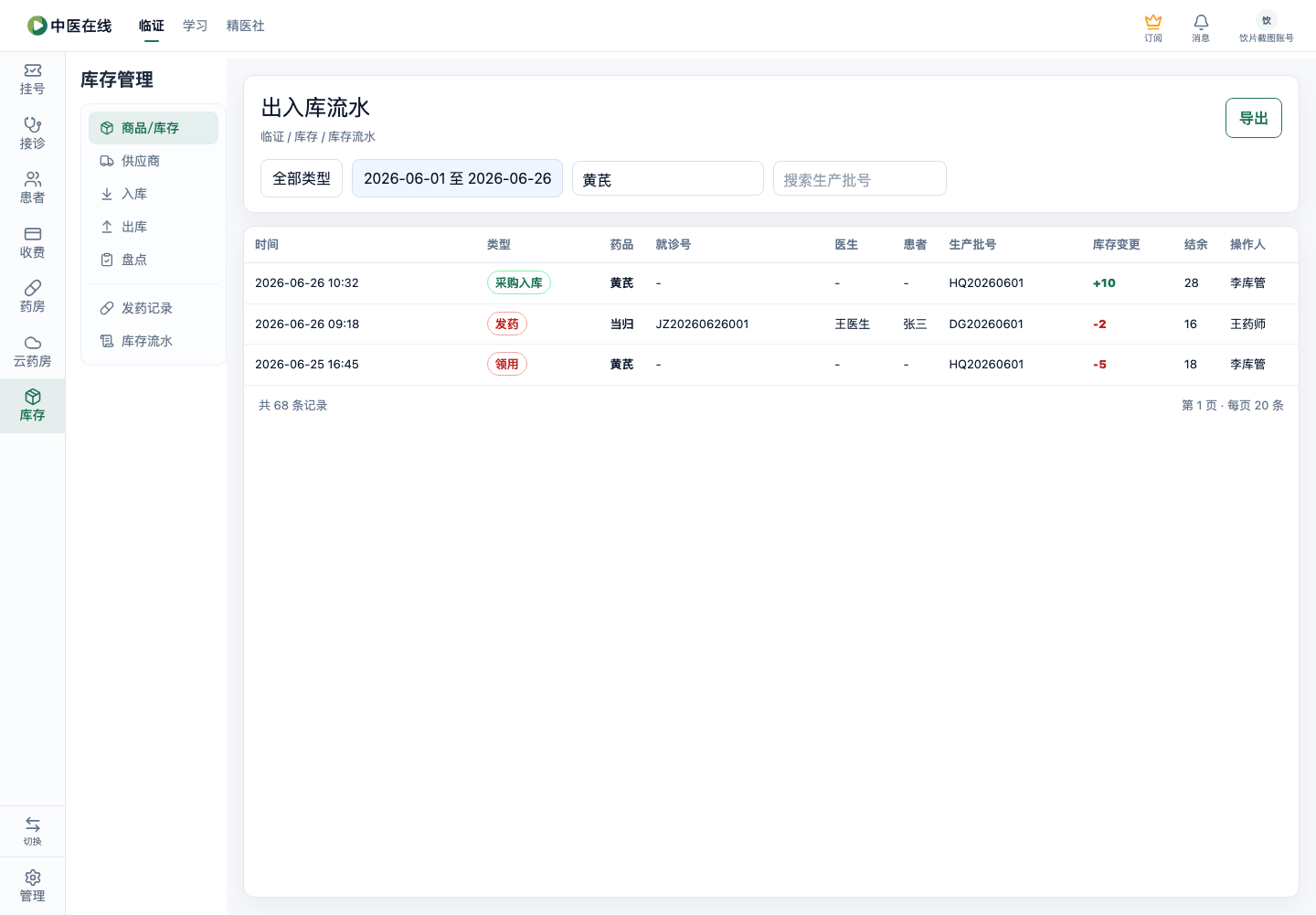
Task: Open 入库 menu item
Action: coord(154,194)
